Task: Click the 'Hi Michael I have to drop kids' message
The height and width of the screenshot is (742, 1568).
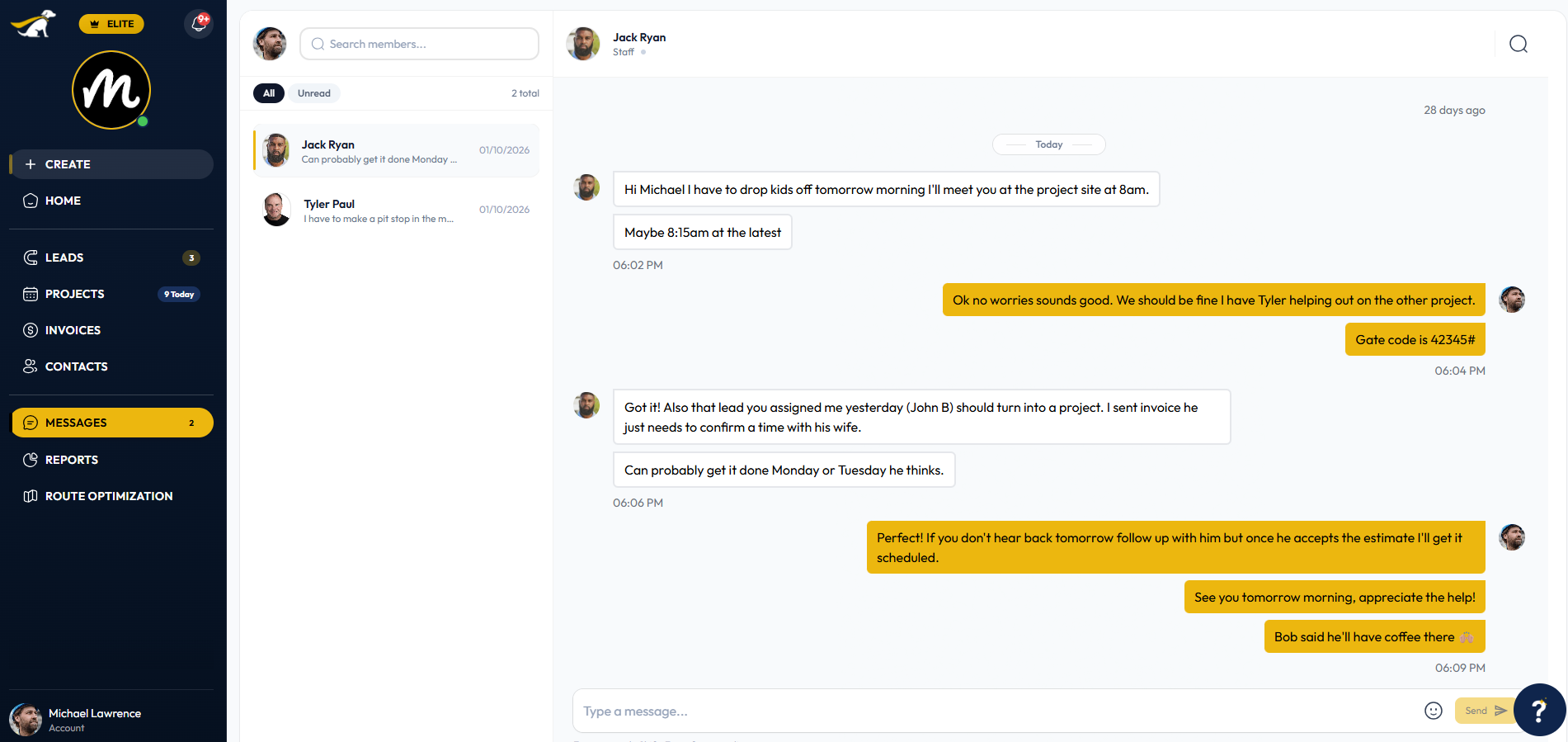Action: tap(887, 189)
